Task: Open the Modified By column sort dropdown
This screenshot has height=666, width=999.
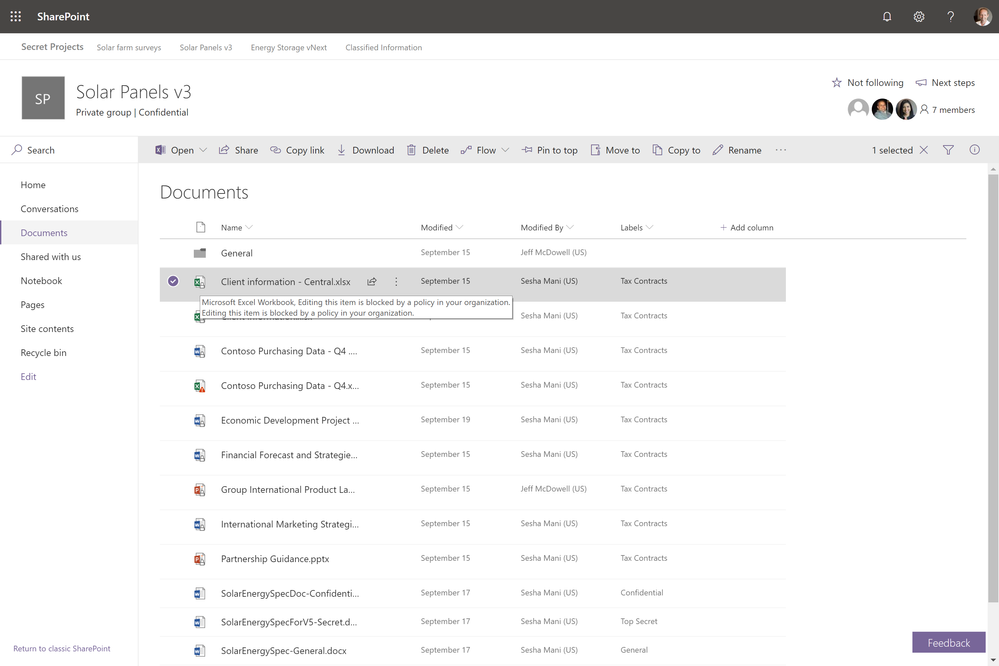Action: (x=570, y=228)
